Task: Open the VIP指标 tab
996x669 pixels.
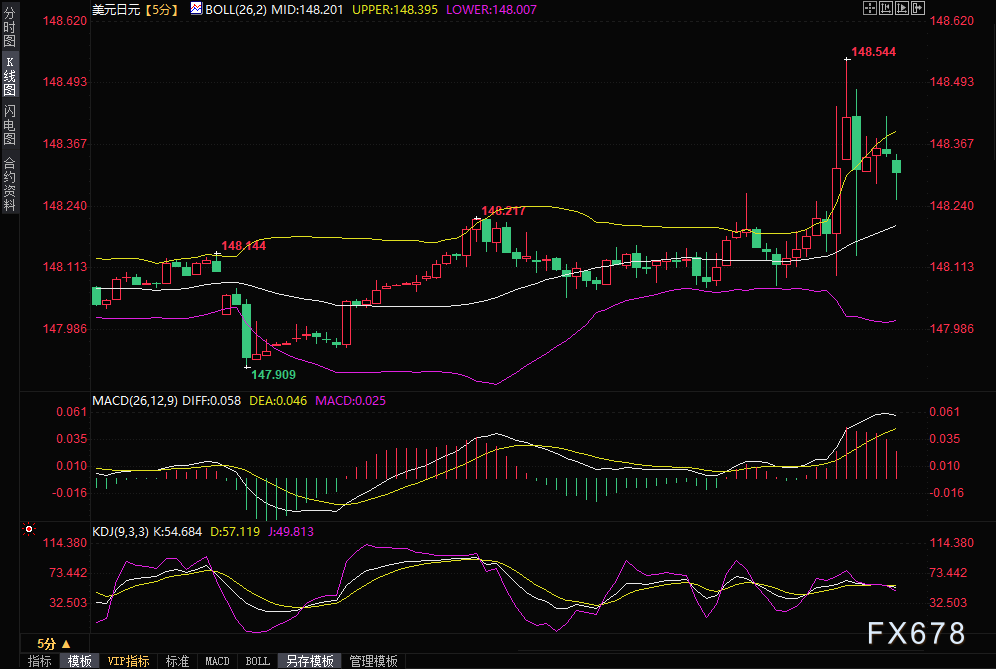Action: (x=128, y=661)
